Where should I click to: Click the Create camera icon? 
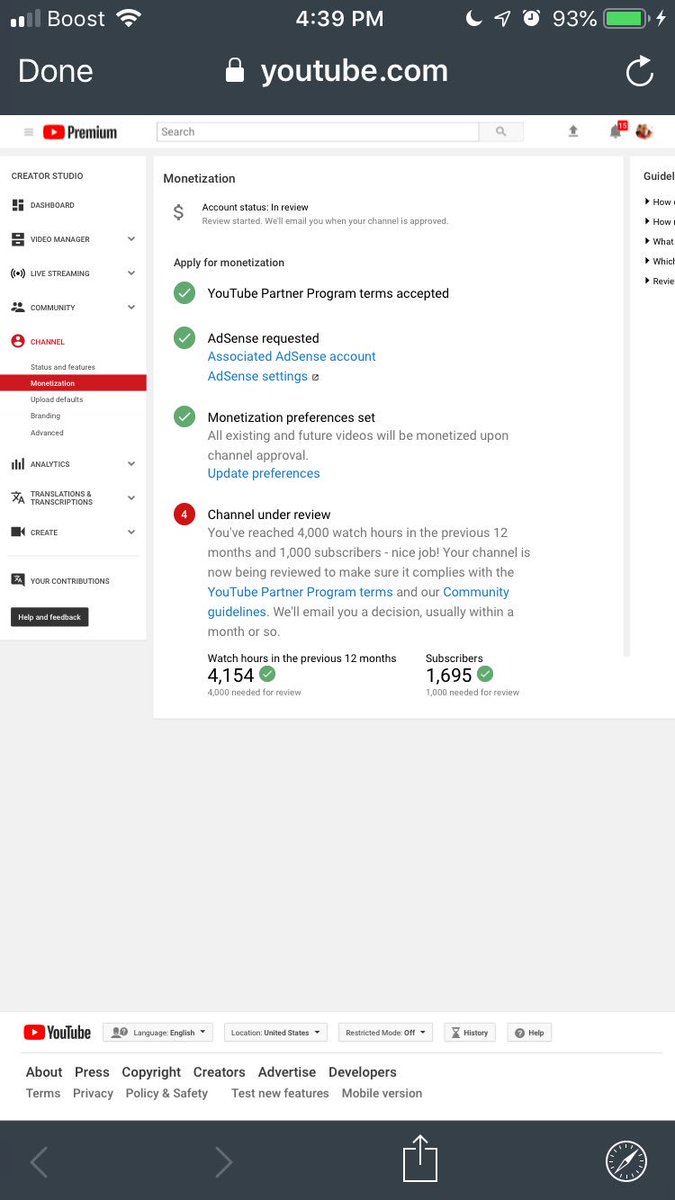click(x=18, y=532)
